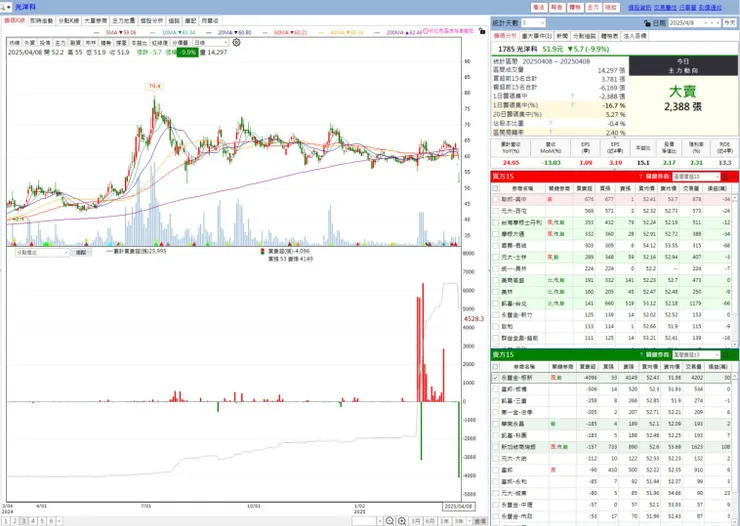
Task: Zoom in the chart with plus magnifier
Action: coord(402,521)
